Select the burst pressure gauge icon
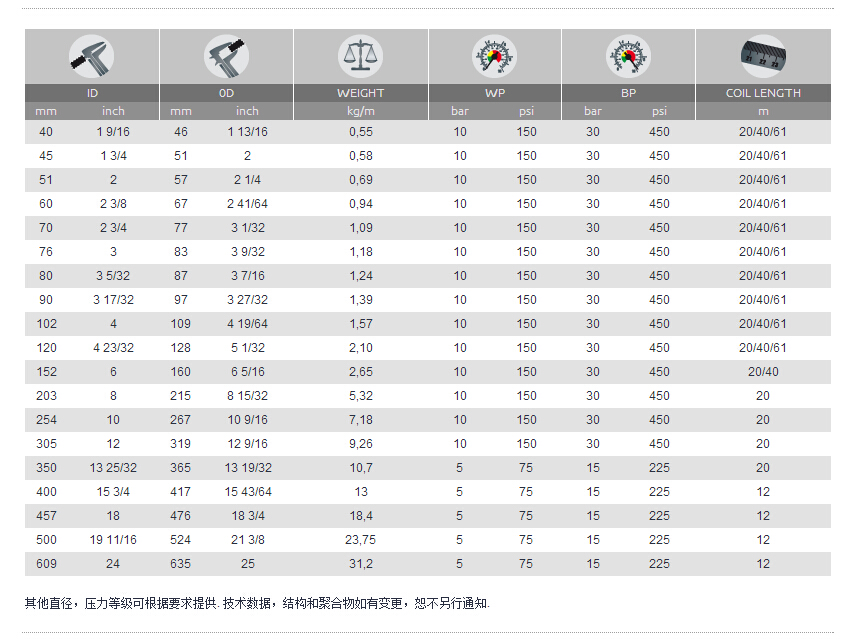The image size is (854, 639). (x=627, y=56)
